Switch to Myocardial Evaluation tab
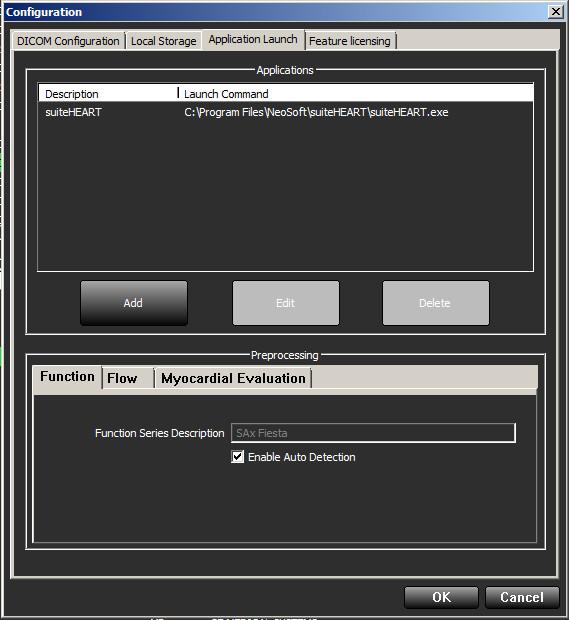 (233, 378)
